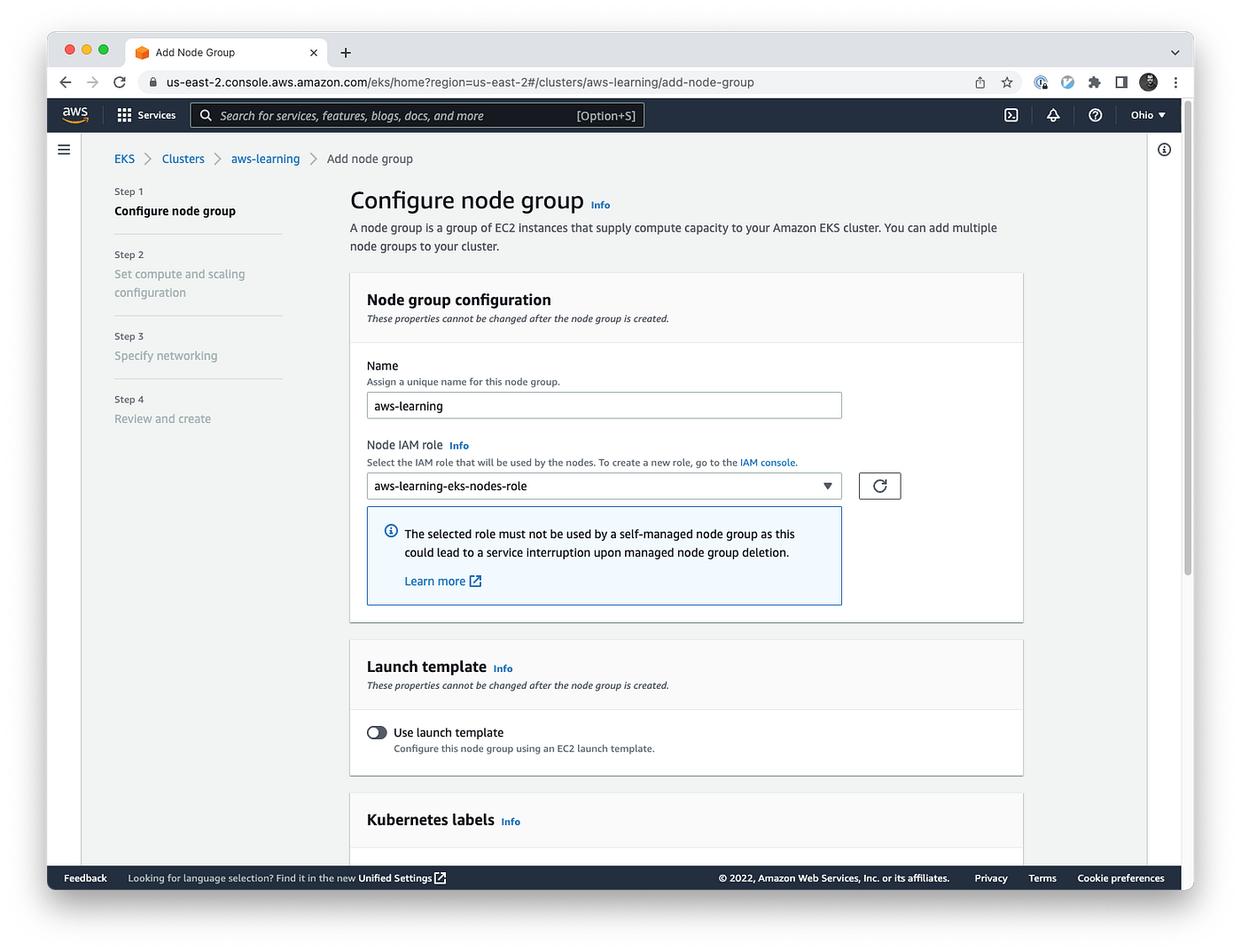Open the IAM console link
The height and width of the screenshot is (952, 1241).
point(769,463)
